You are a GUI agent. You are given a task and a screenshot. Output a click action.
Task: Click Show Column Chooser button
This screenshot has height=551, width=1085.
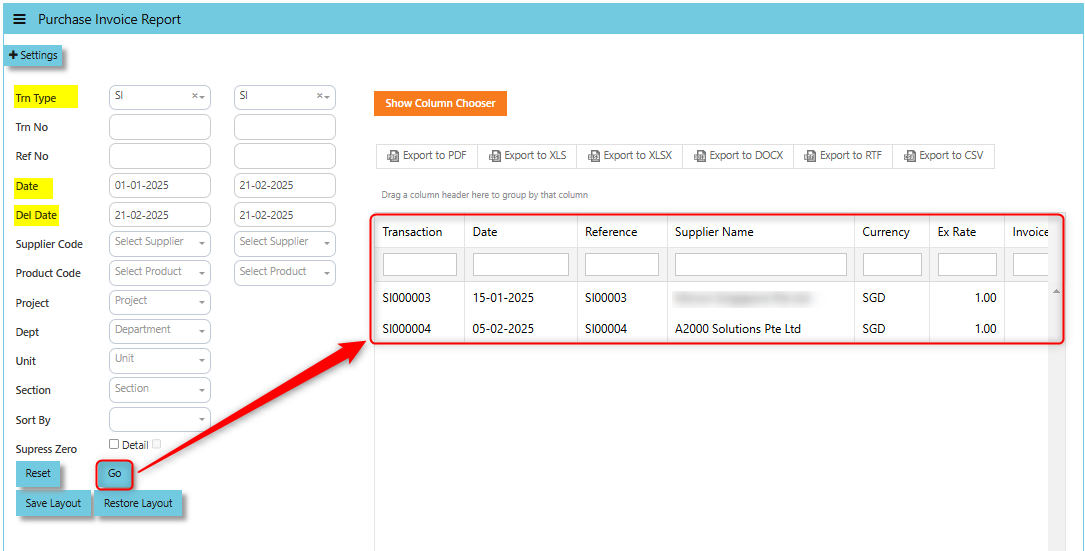[x=440, y=103]
